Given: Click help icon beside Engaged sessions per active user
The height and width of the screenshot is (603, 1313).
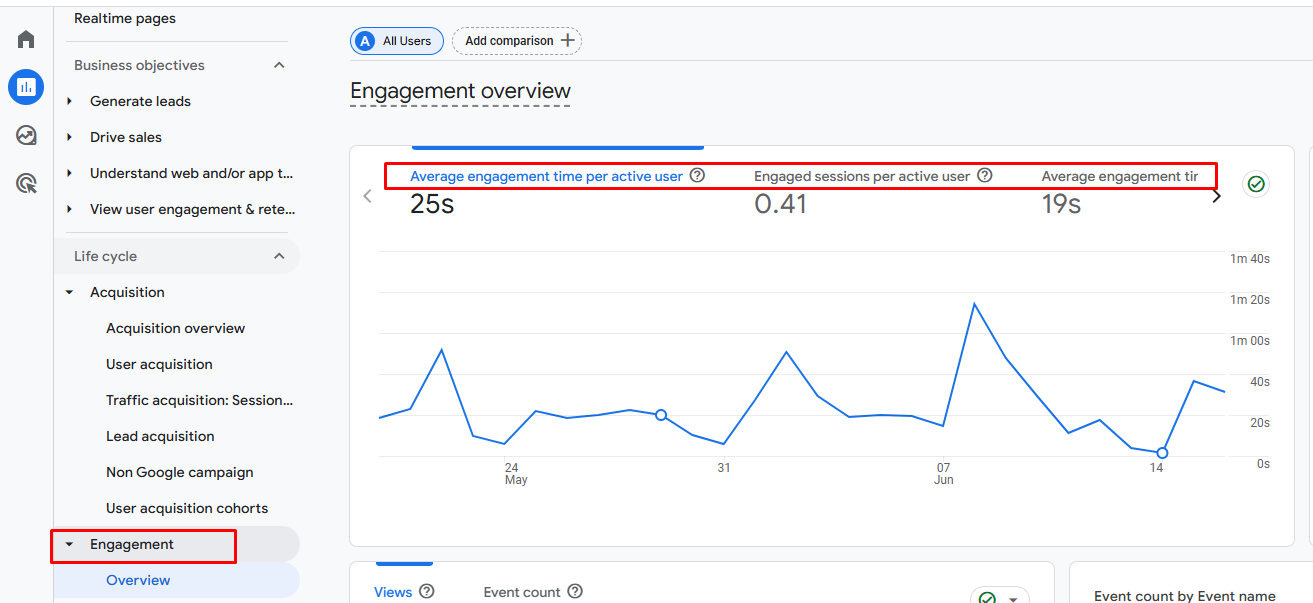Looking at the screenshot, I should (985, 175).
